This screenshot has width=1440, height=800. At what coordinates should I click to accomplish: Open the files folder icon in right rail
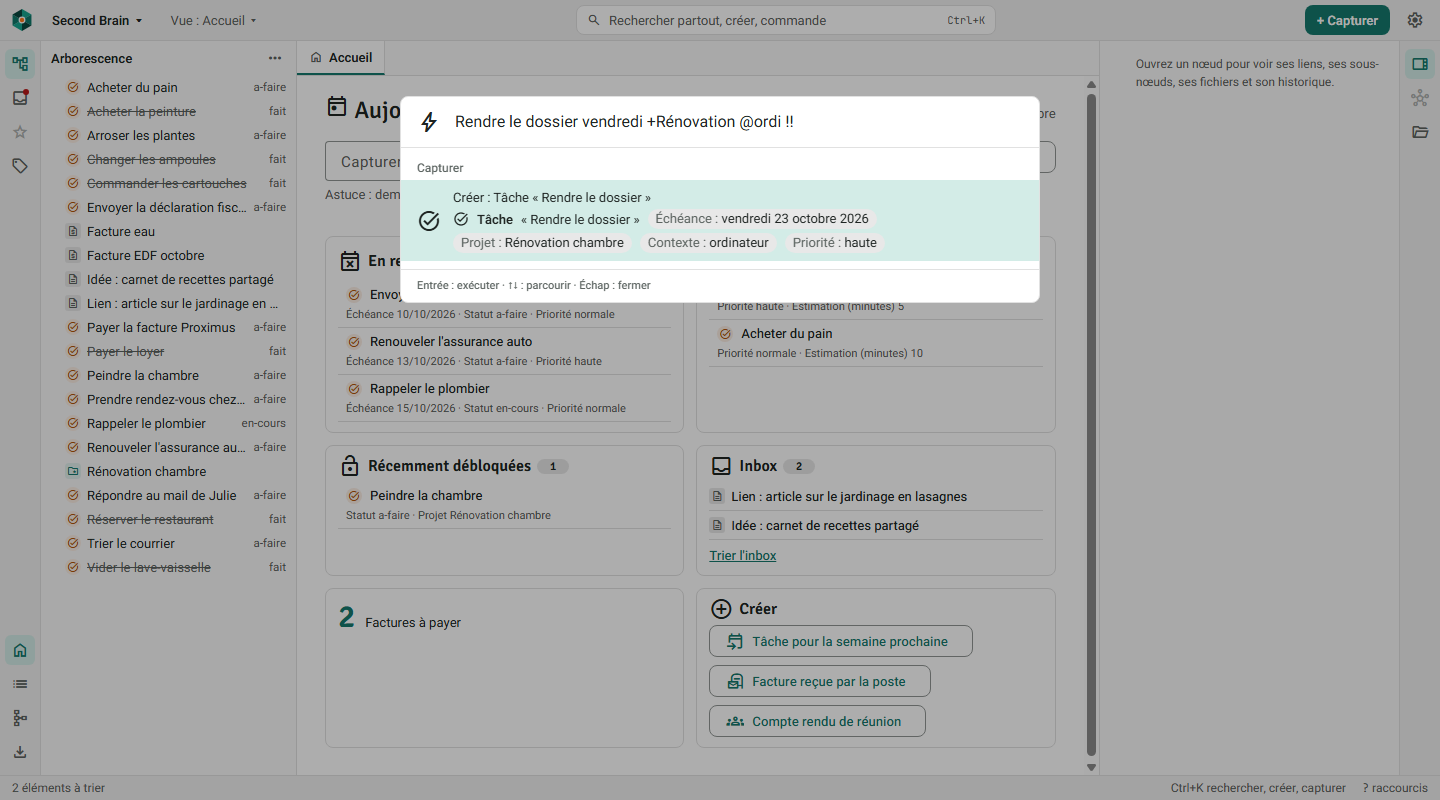coord(1420,132)
